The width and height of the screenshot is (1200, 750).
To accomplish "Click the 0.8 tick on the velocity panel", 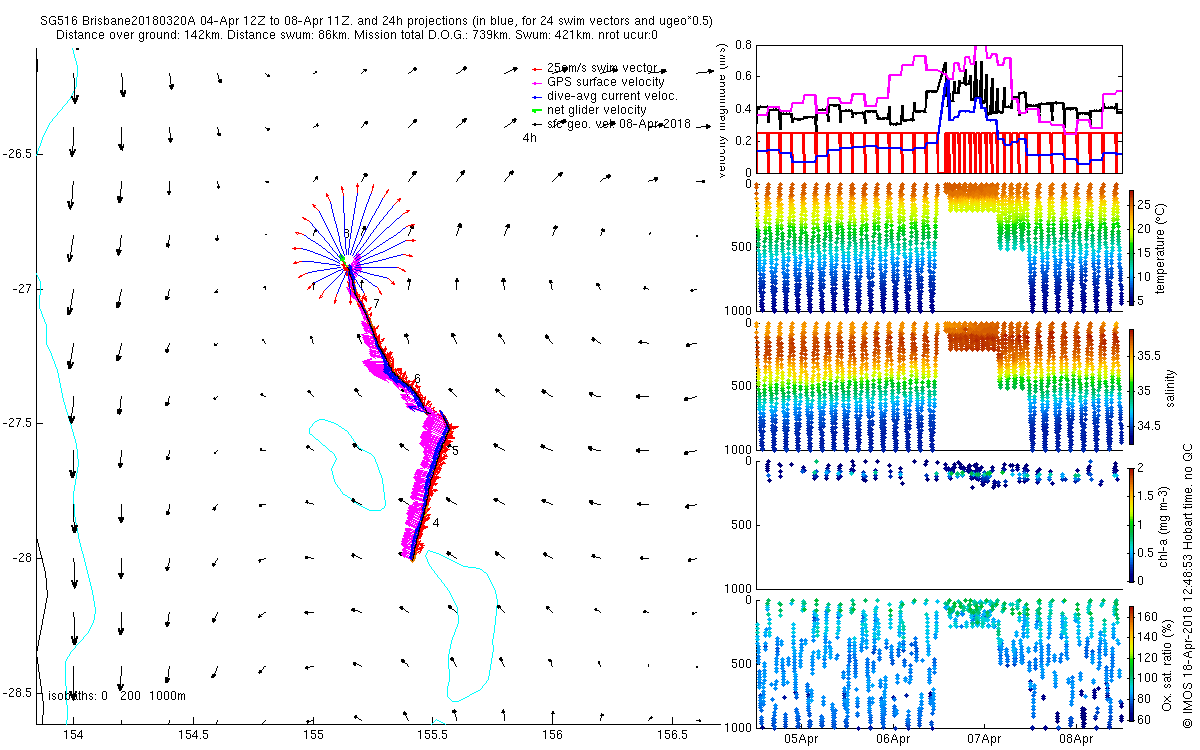I will click(x=741, y=45).
